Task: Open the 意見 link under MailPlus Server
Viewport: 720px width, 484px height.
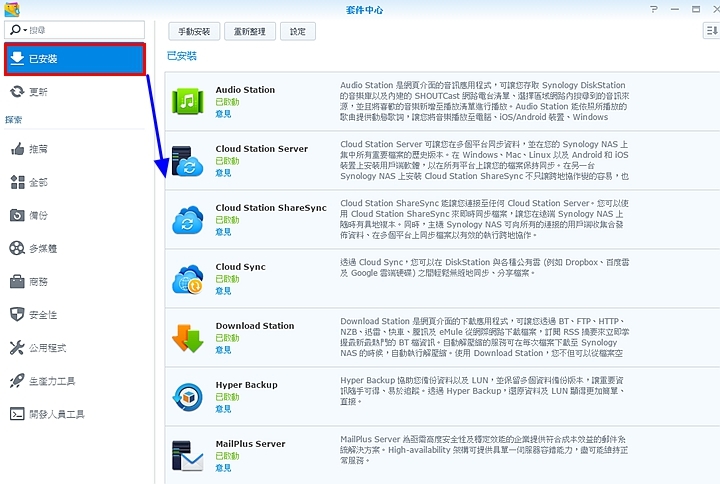Action: [x=223, y=468]
